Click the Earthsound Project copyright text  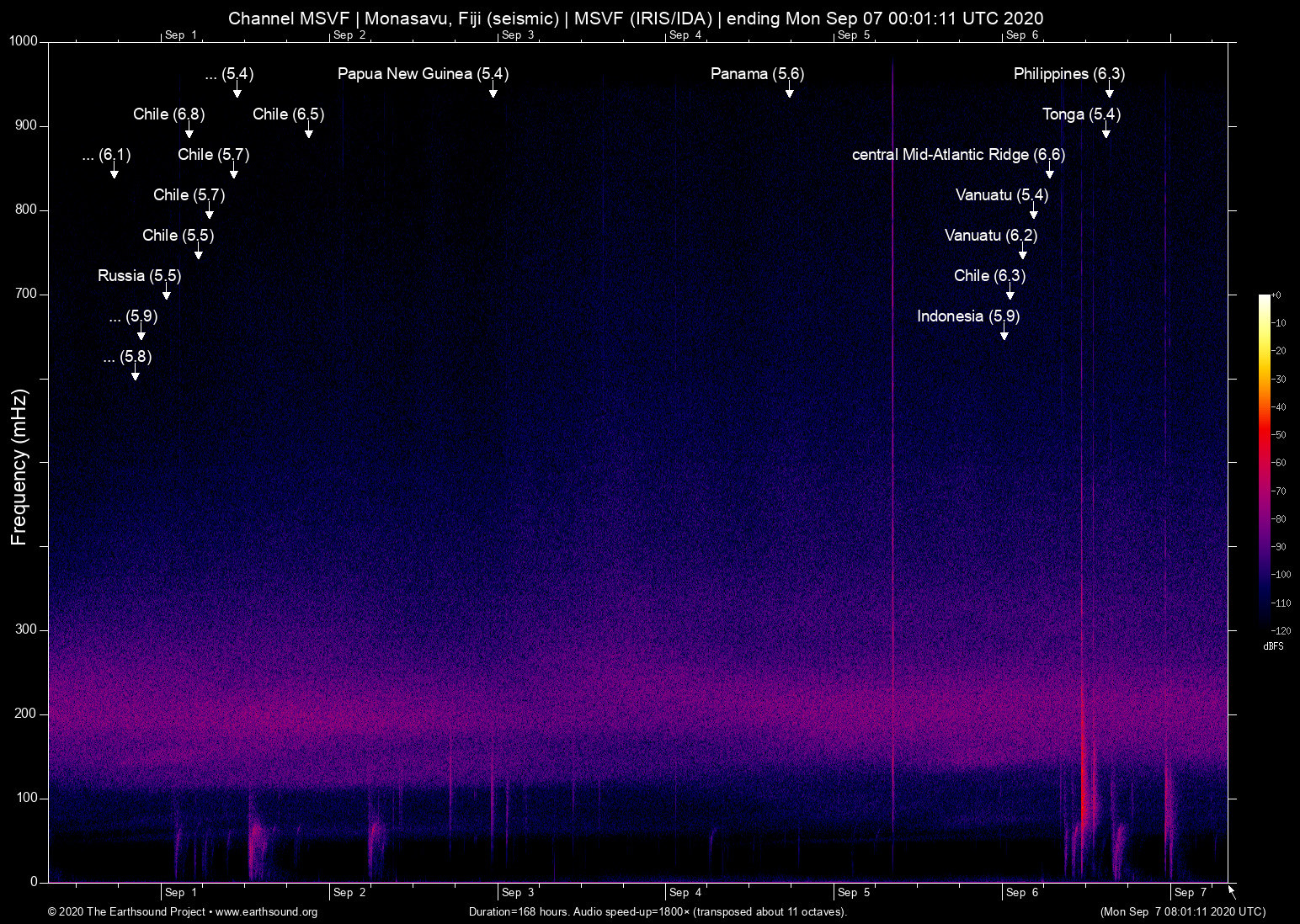pos(126,912)
